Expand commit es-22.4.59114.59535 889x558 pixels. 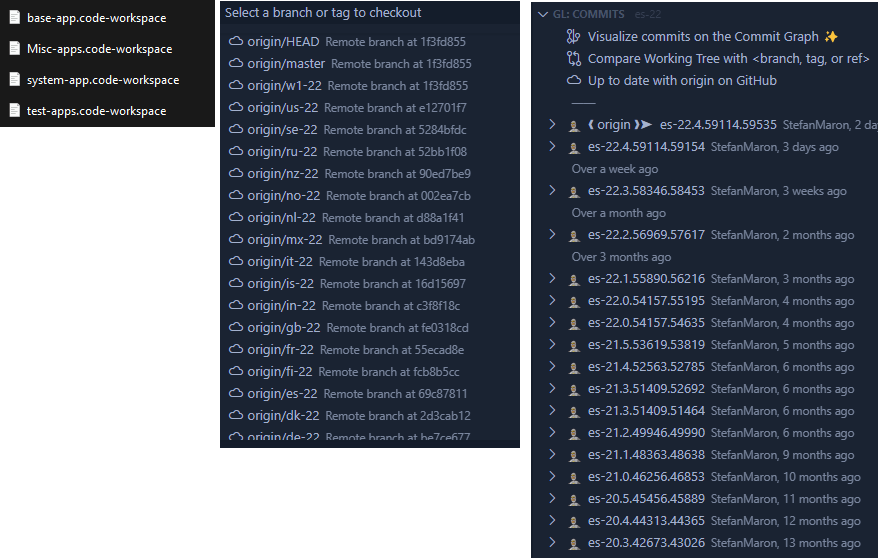click(x=552, y=125)
